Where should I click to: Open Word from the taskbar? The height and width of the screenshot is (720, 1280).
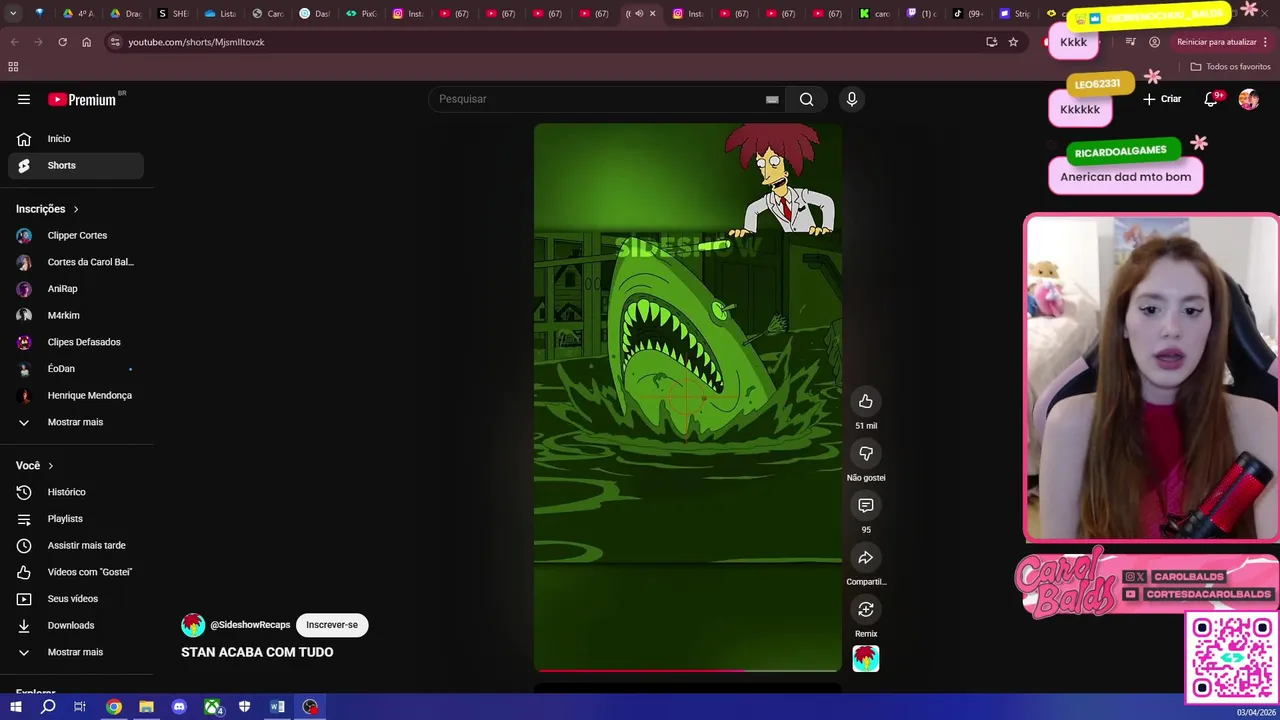click(x=277, y=707)
